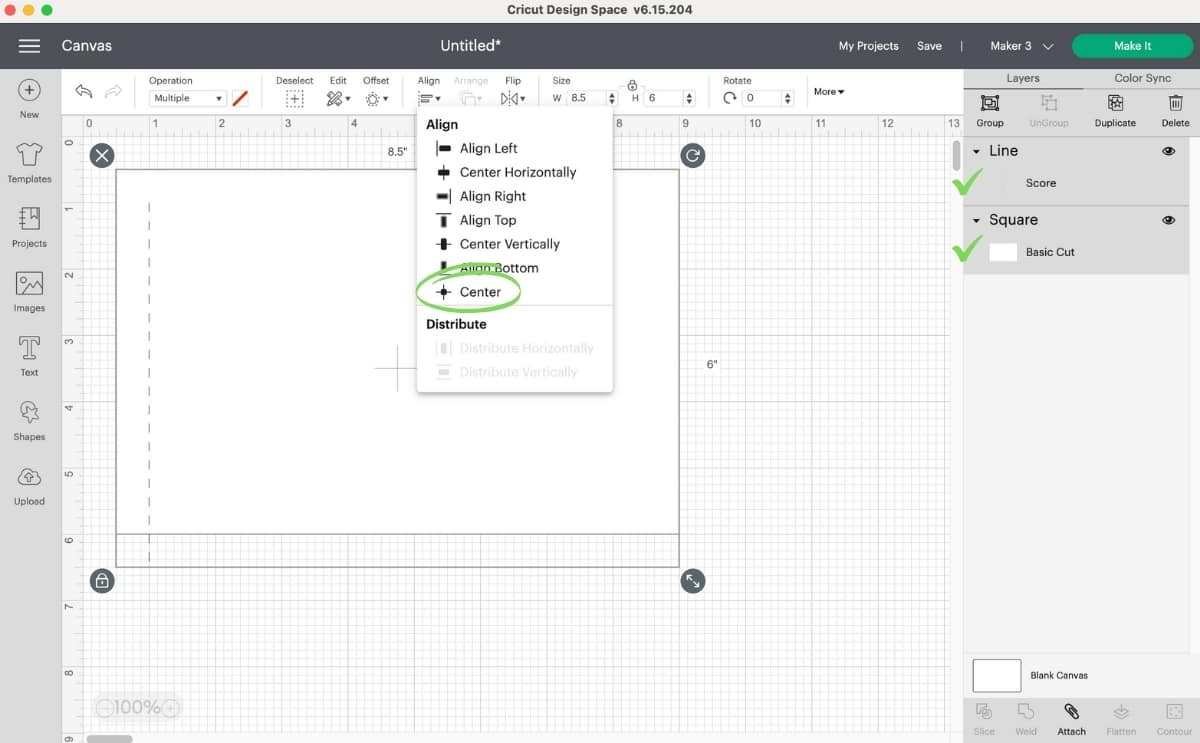This screenshot has width=1200, height=743.
Task: Click the delete X handle on the selection
Action: 102,155
